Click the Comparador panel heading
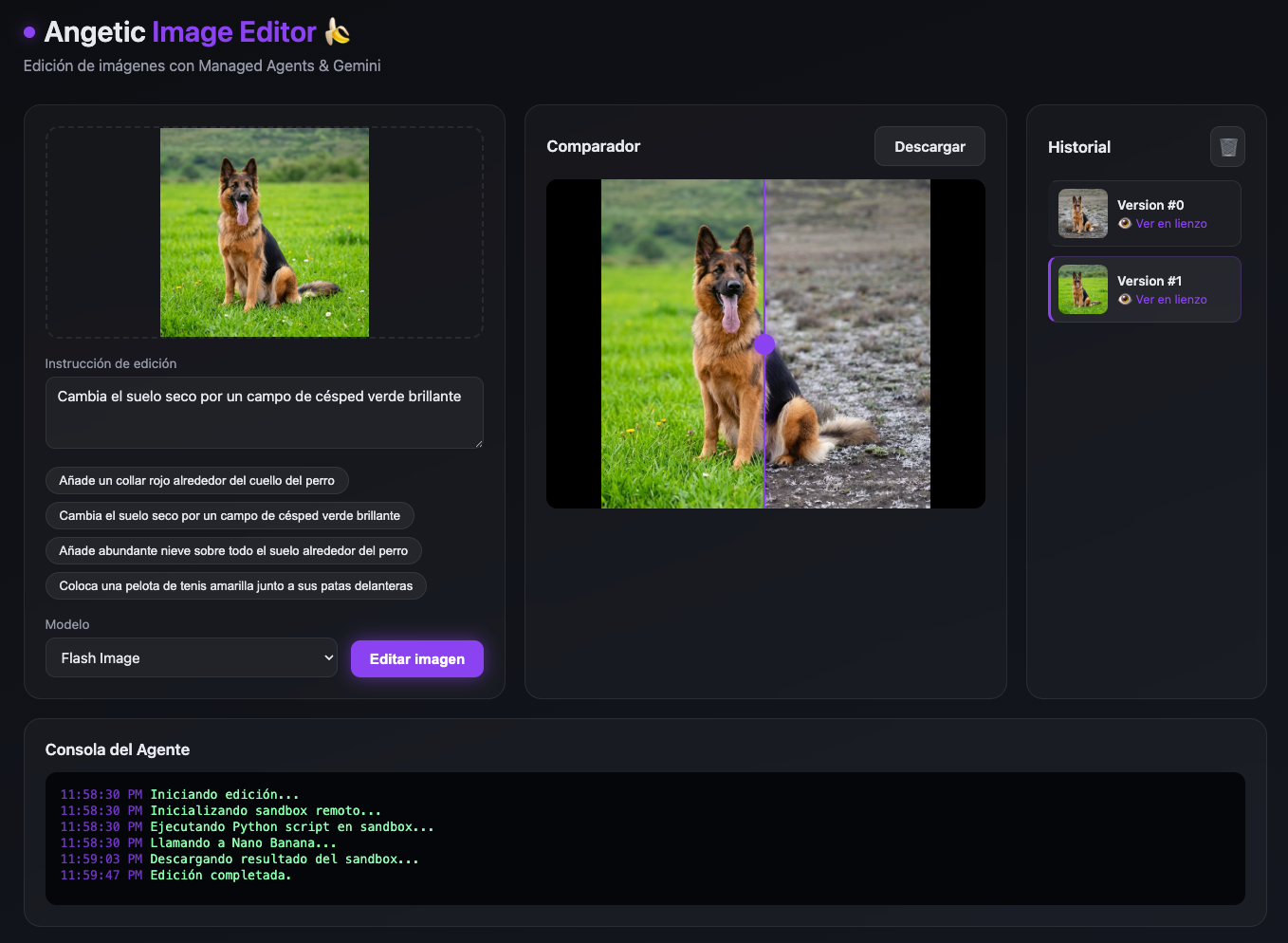The image size is (1288, 943). (x=594, y=146)
